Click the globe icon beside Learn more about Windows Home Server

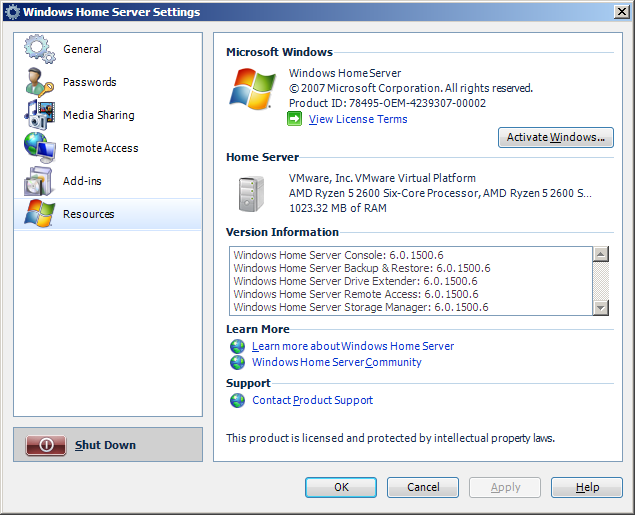(237, 346)
